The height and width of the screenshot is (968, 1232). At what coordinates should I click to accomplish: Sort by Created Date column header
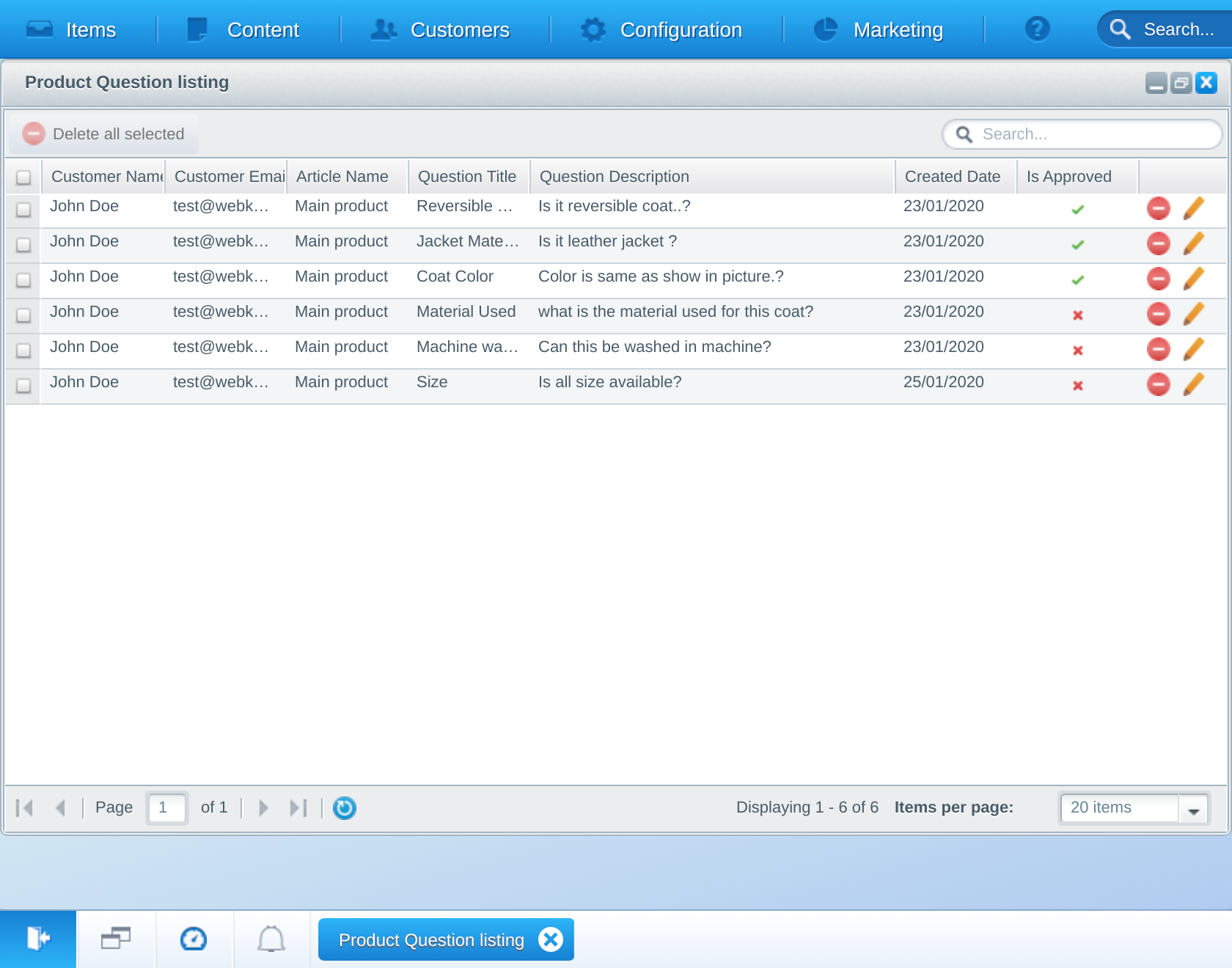(956, 177)
